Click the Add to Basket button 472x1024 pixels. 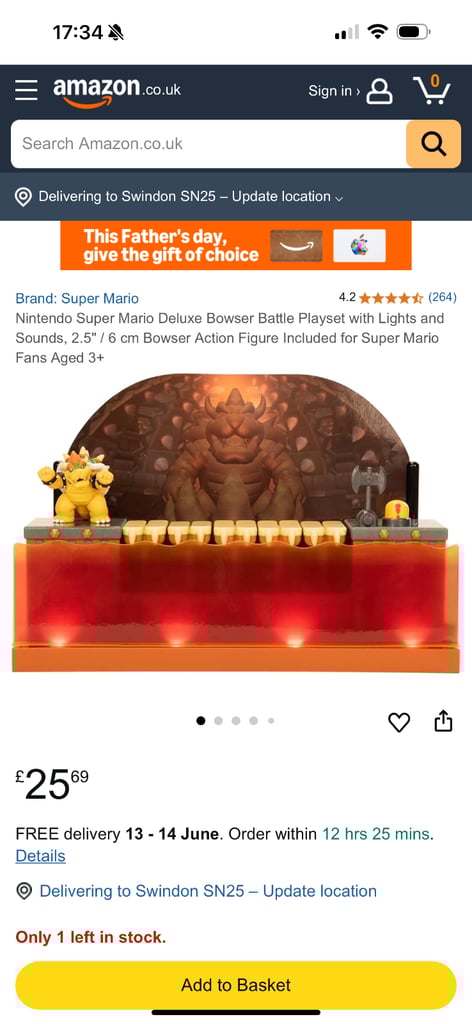pyautogui.click(x=236, y=985)
